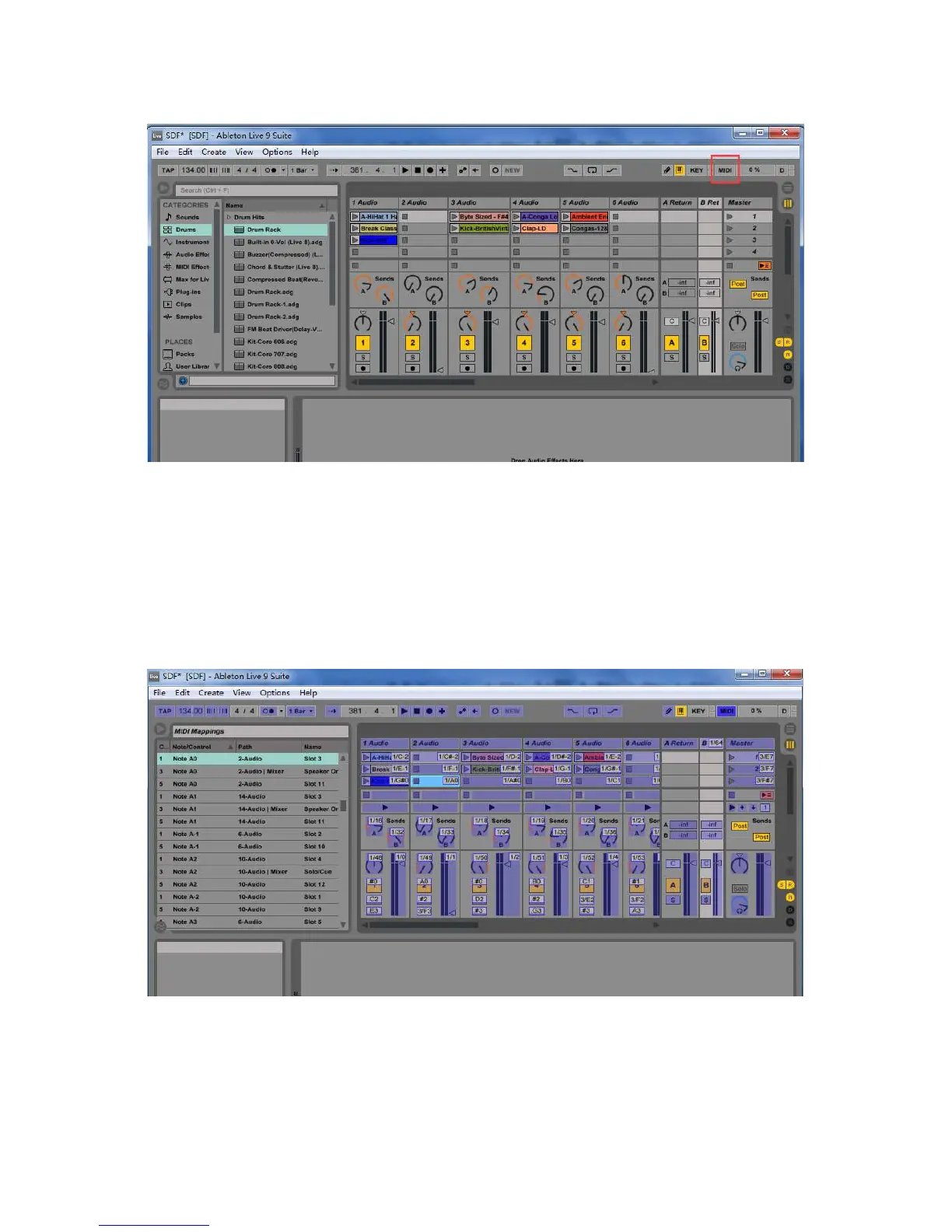Viewport: 952px width, 1232px height.
Task: Click the NEW button in the upper window
Action: coord(513,170)
